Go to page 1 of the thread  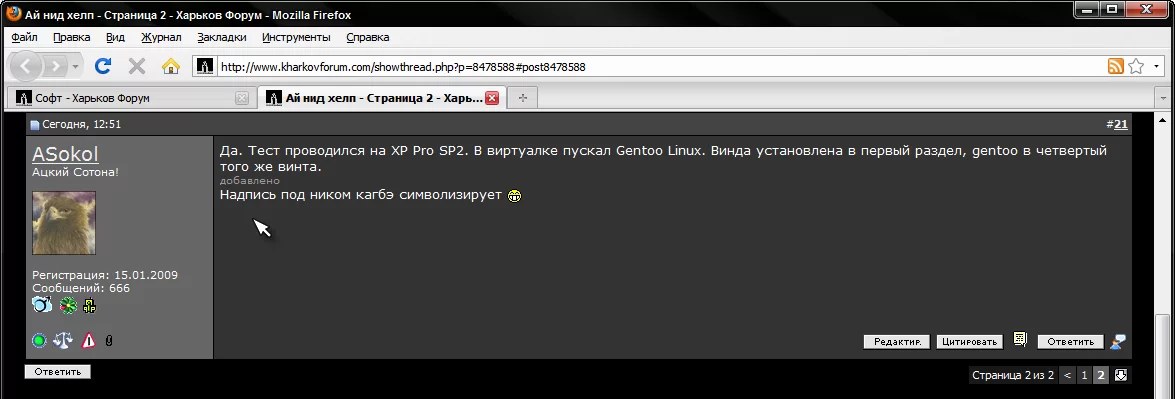click(x=1084, y=375)
